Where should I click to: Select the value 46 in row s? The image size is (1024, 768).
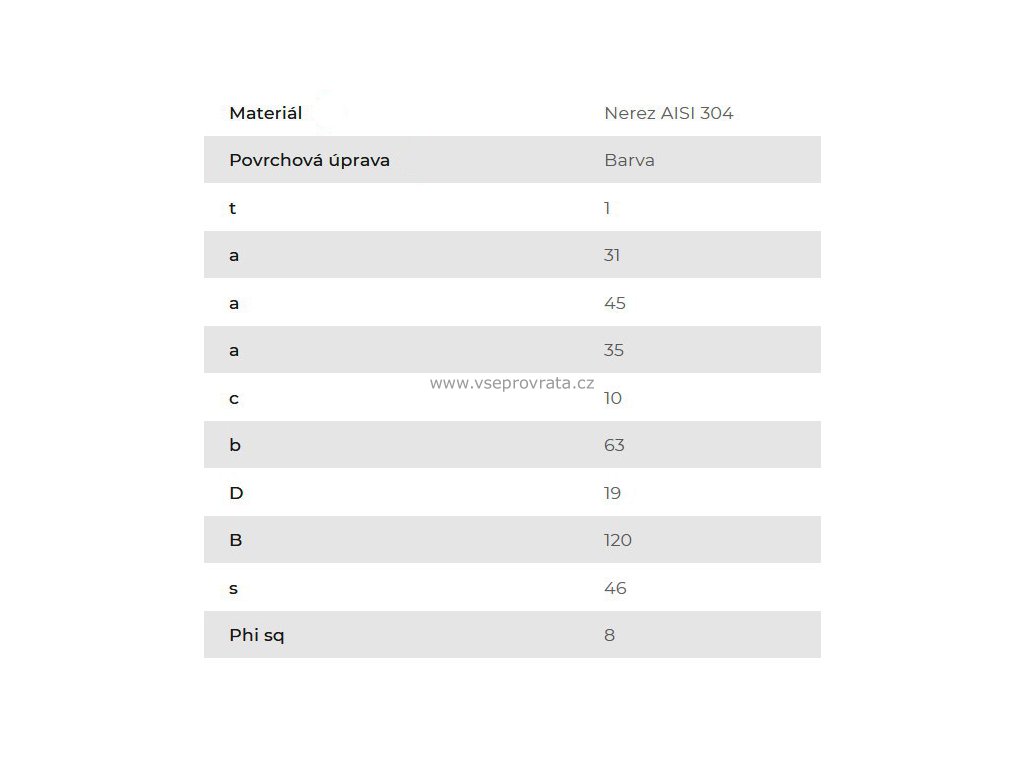615,588
